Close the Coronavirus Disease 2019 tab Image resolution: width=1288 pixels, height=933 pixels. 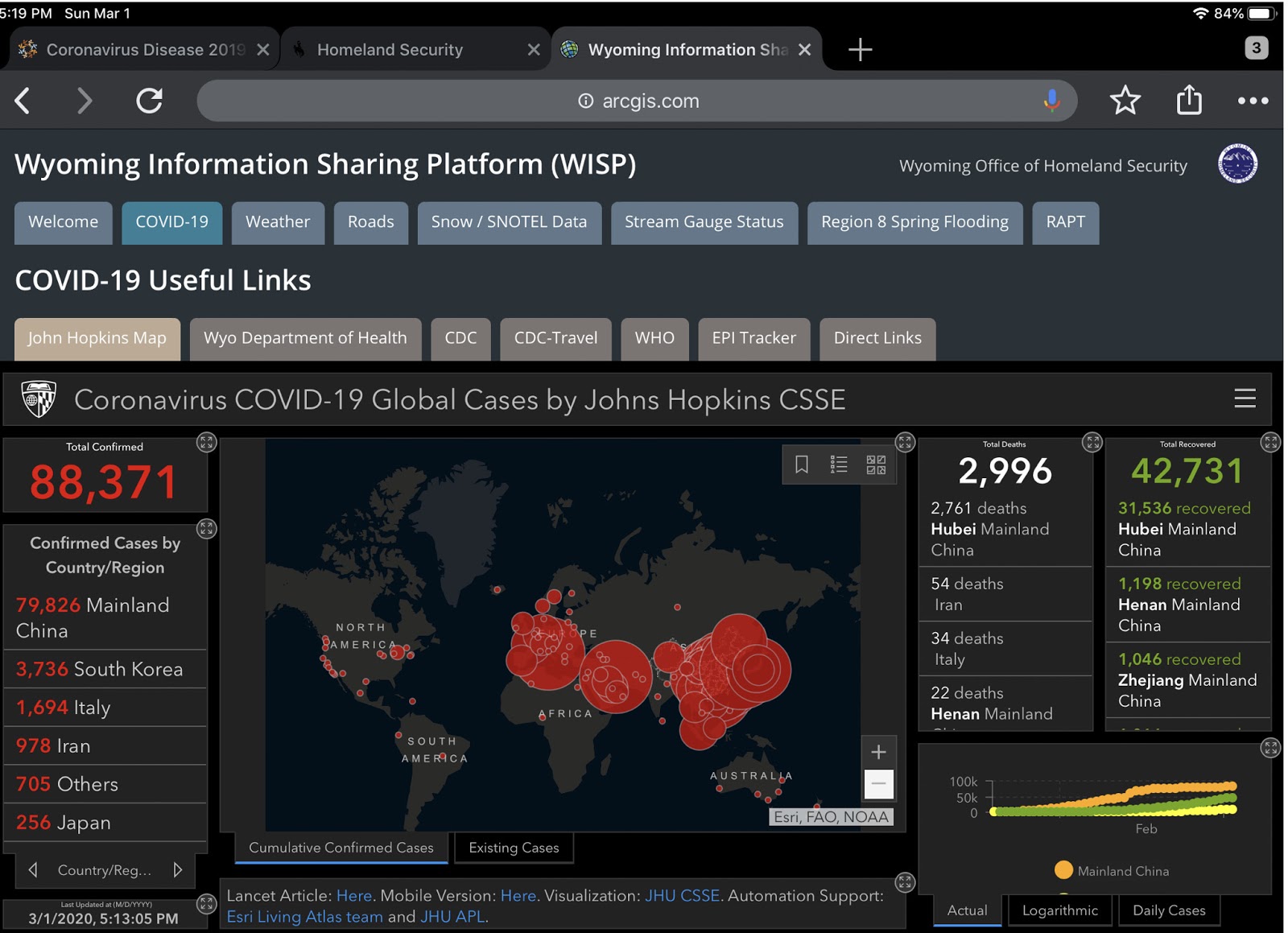pyautogui.click(x=262, y=50)
